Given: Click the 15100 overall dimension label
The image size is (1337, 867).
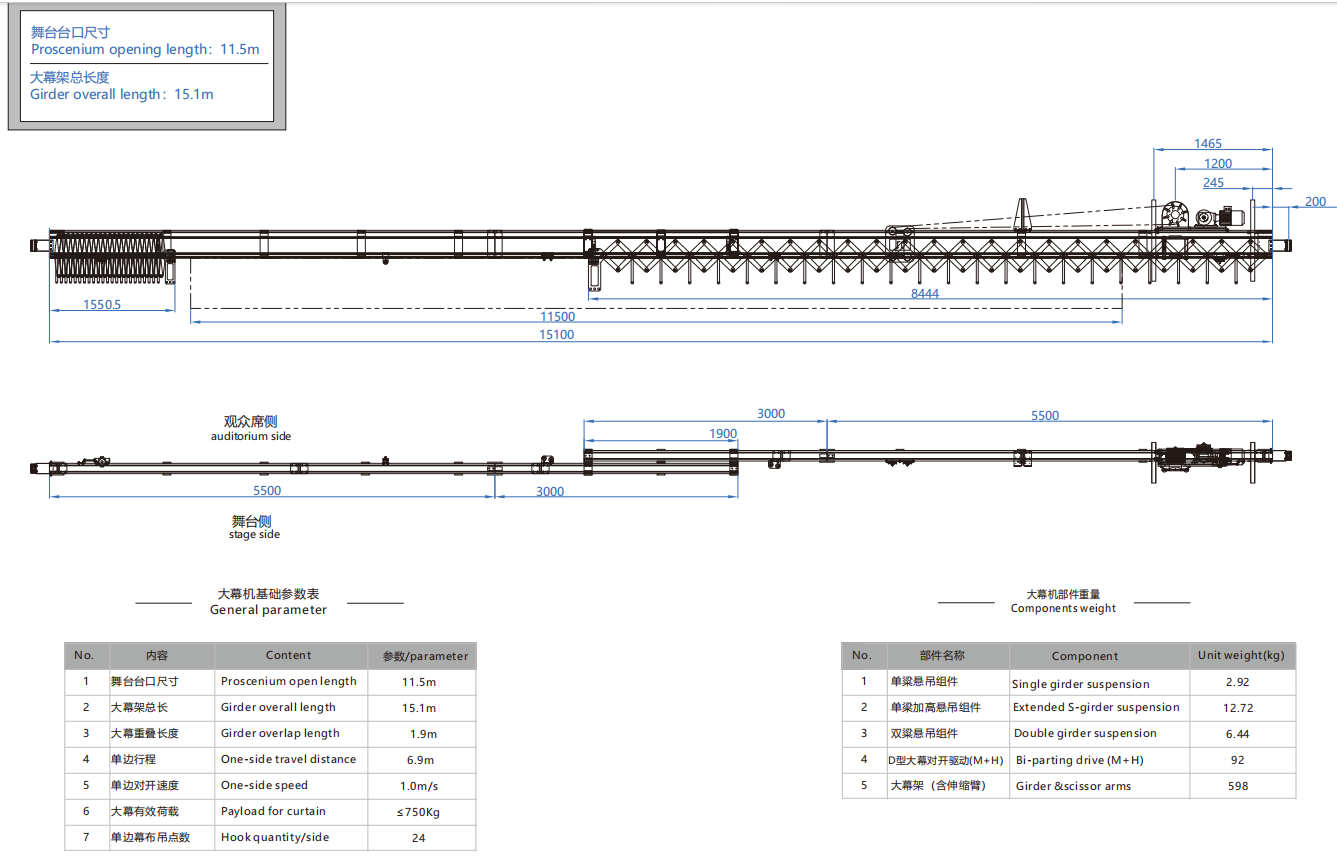Looking at the screenshot, I should 557,335.
